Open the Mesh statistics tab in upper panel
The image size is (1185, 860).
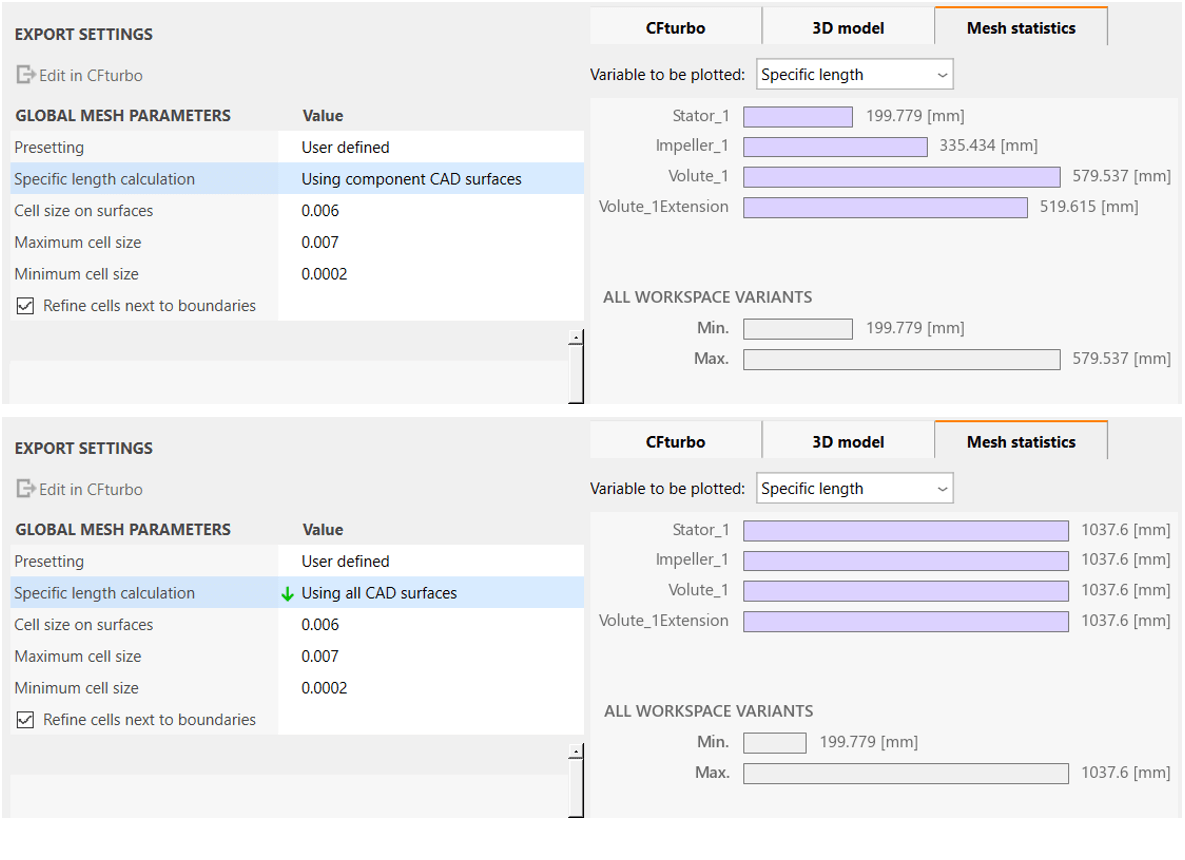tap(1021, 28)
